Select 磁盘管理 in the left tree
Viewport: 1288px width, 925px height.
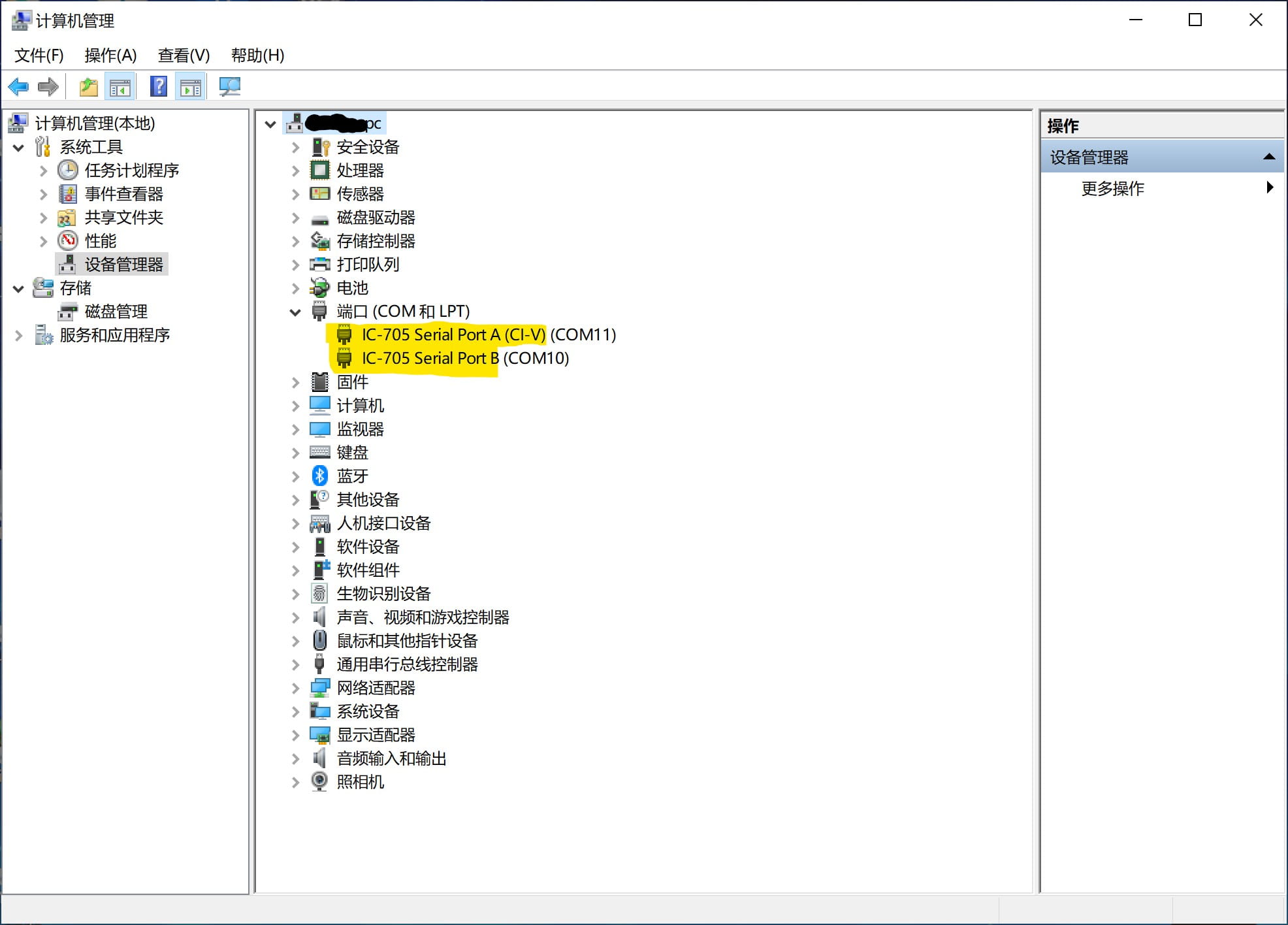point(116,312)
